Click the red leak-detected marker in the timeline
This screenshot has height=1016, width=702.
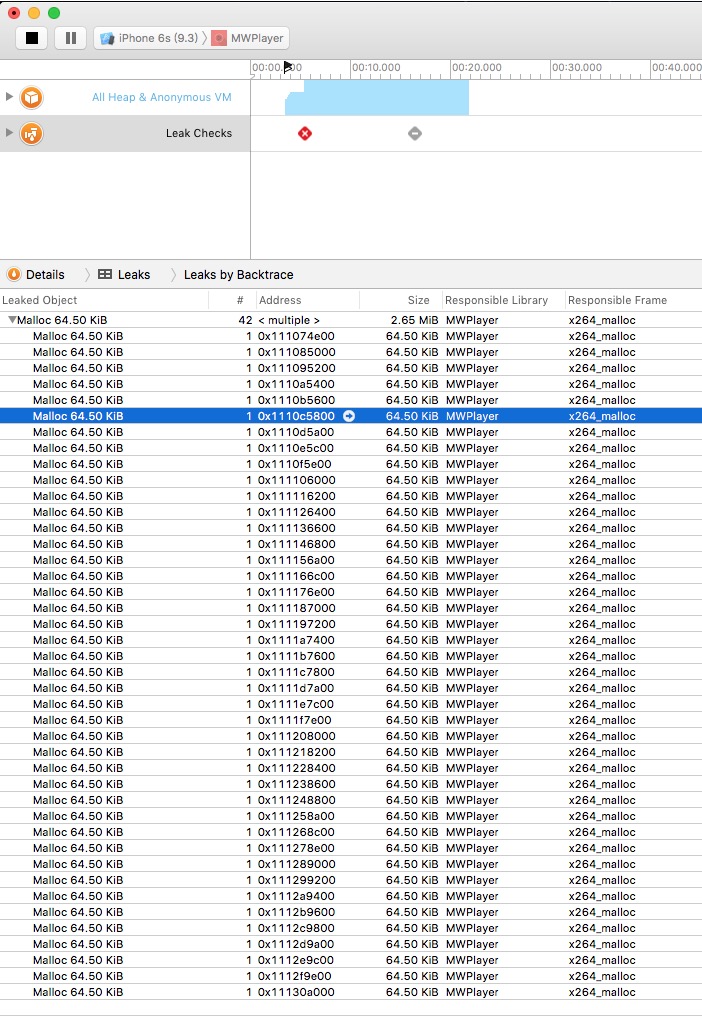tap(305, 133)
